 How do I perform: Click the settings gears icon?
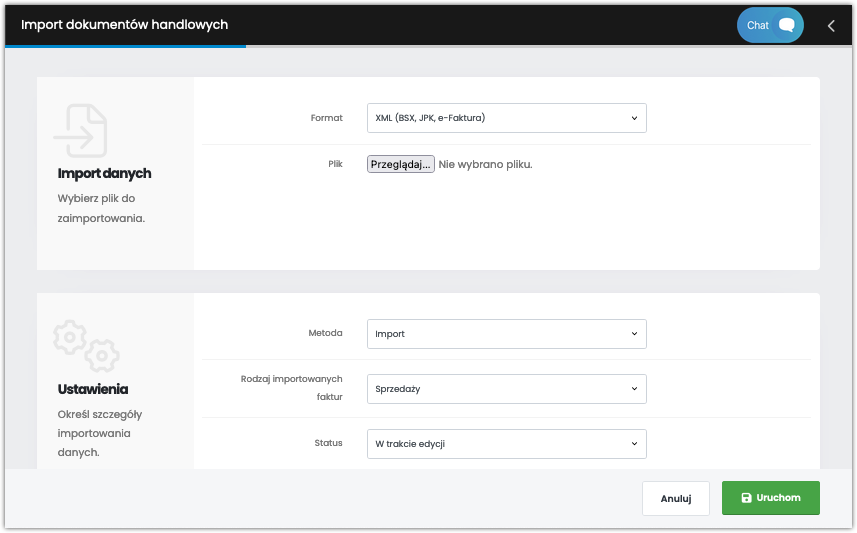86,346
